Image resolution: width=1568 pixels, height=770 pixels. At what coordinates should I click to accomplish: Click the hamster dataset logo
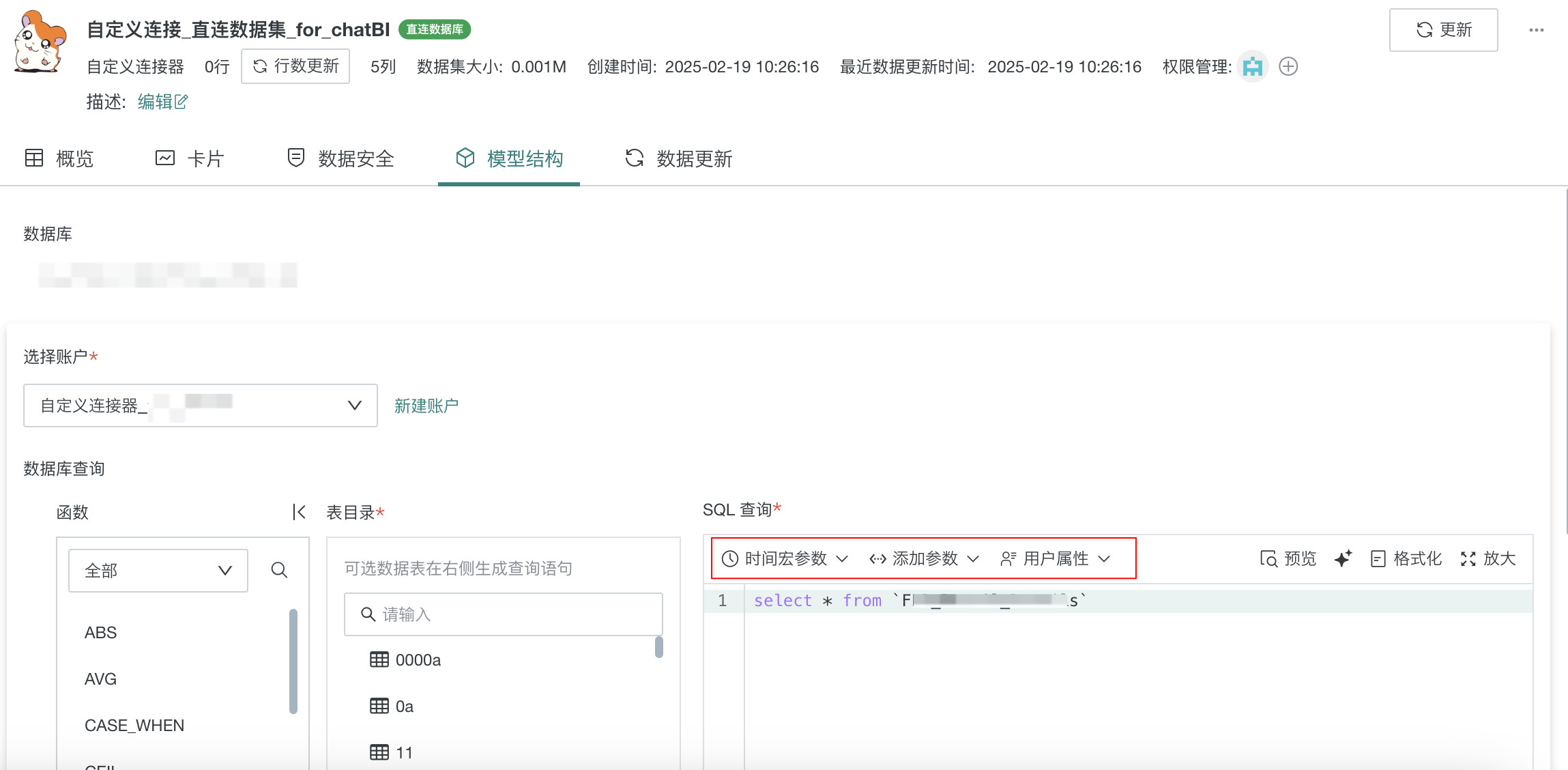coord(40,42)
